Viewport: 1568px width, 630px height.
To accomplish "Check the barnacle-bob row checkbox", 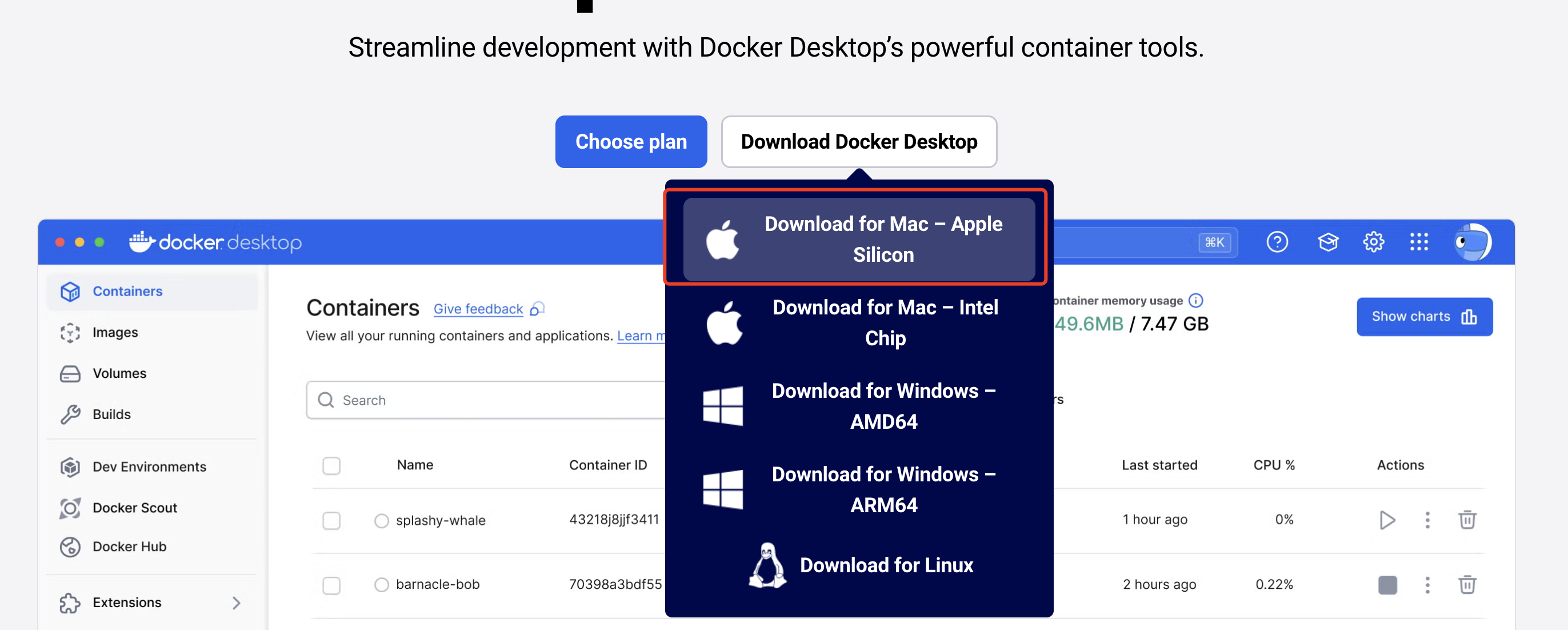I will coord(331,585).
